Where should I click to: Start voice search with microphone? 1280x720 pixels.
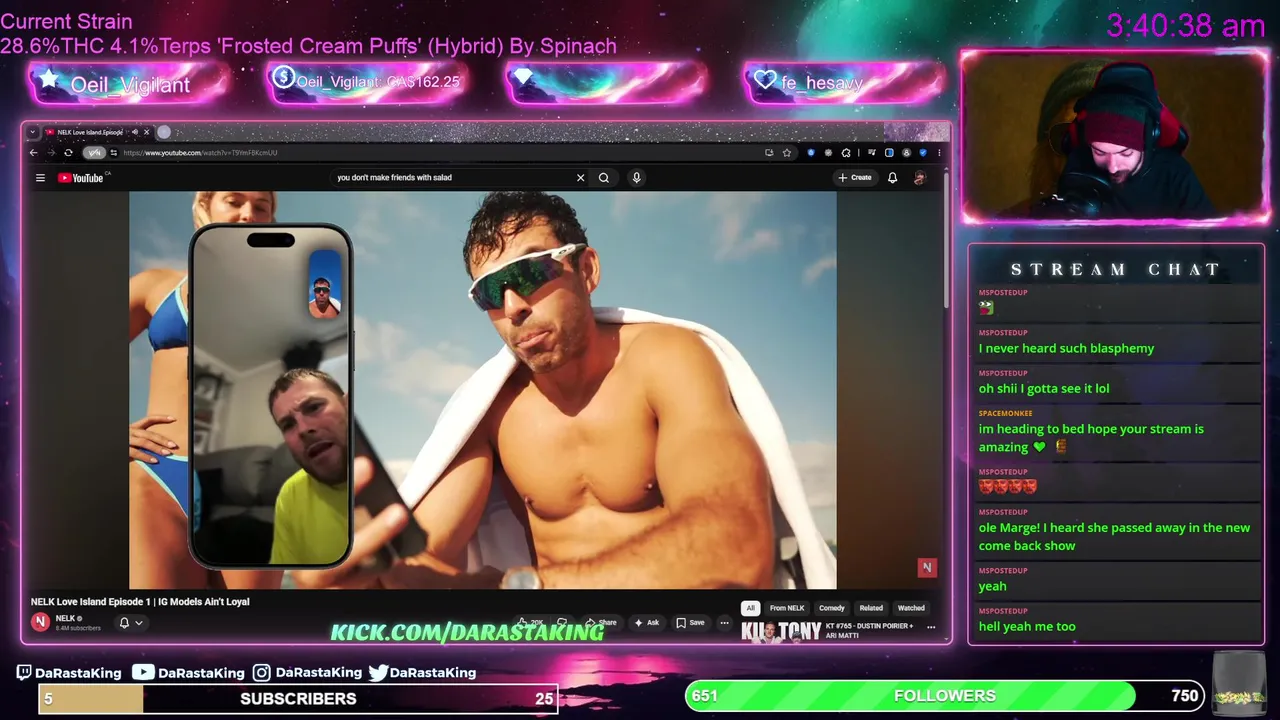click(636, 178)
